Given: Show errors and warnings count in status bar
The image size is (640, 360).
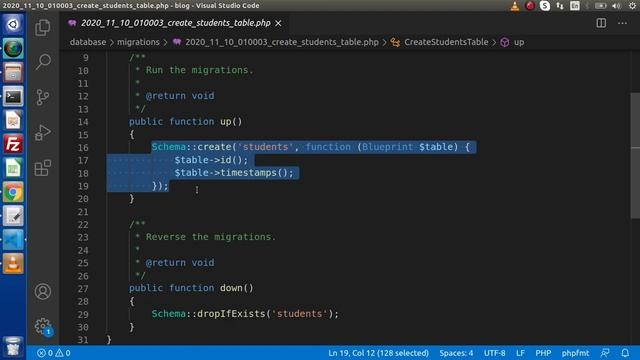Looking at the screenshot, I should (53, 353).
